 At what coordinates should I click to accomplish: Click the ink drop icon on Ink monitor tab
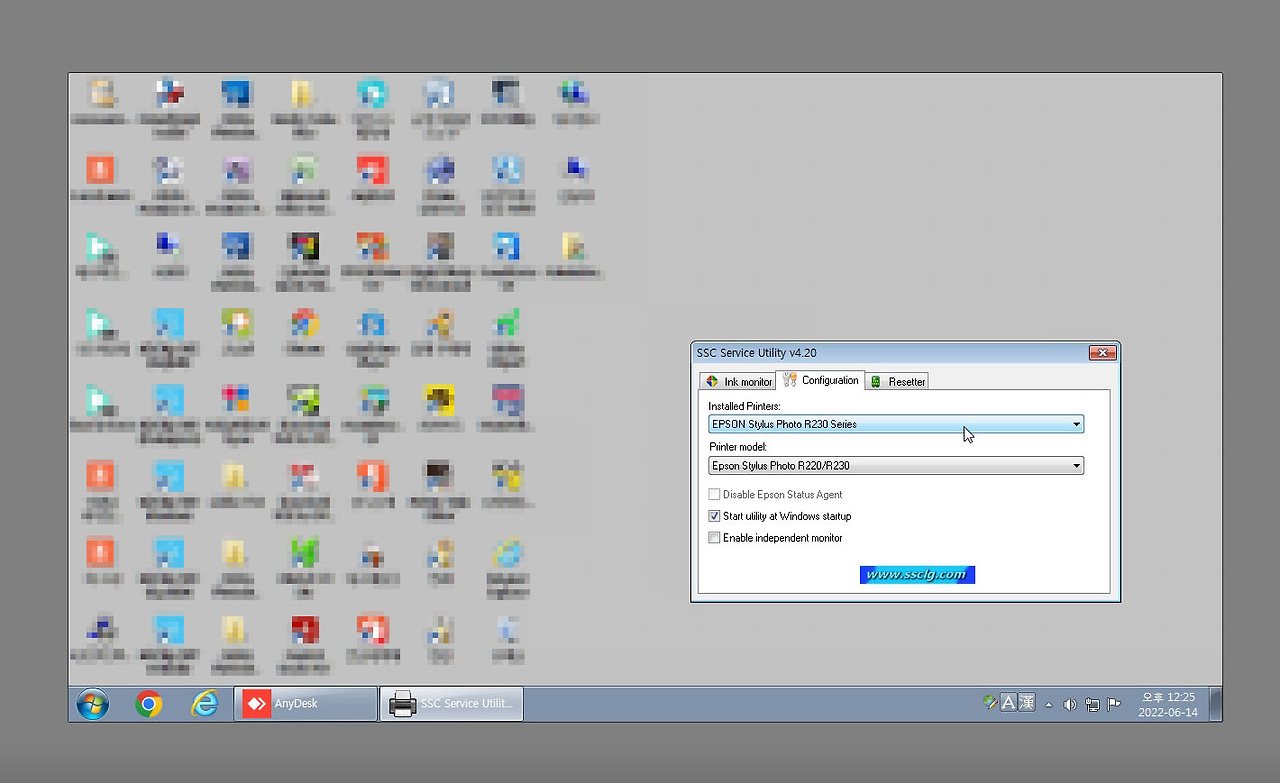click(x=712, y=381)
